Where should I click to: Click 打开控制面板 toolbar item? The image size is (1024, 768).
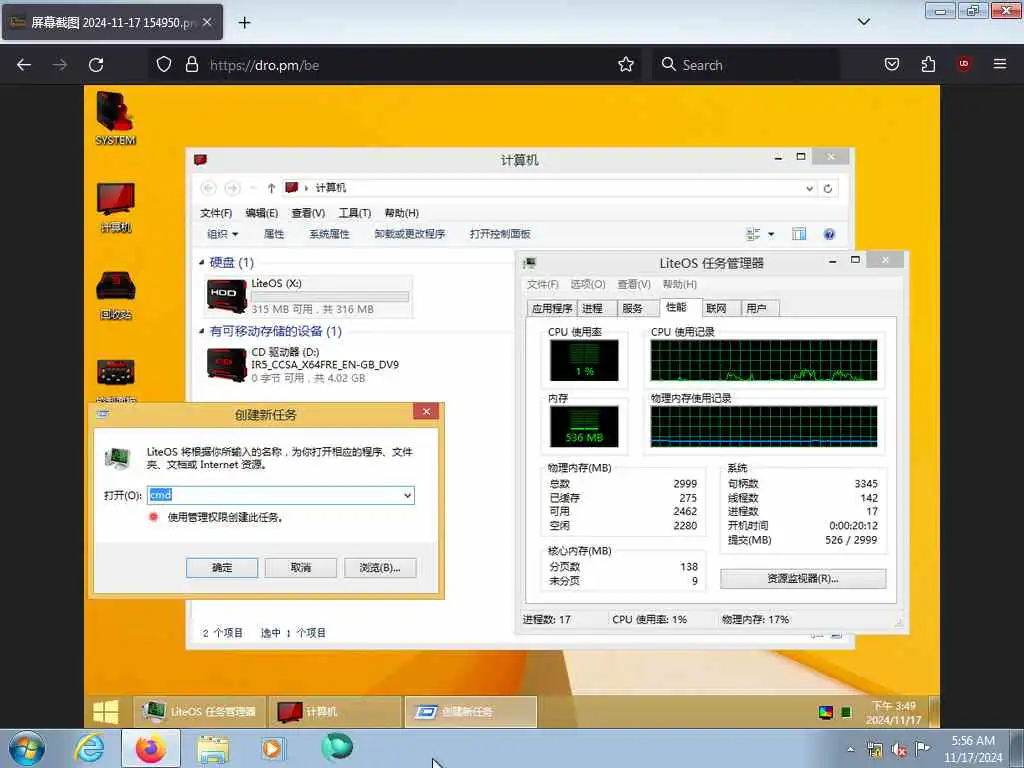[x=500, y=234]
